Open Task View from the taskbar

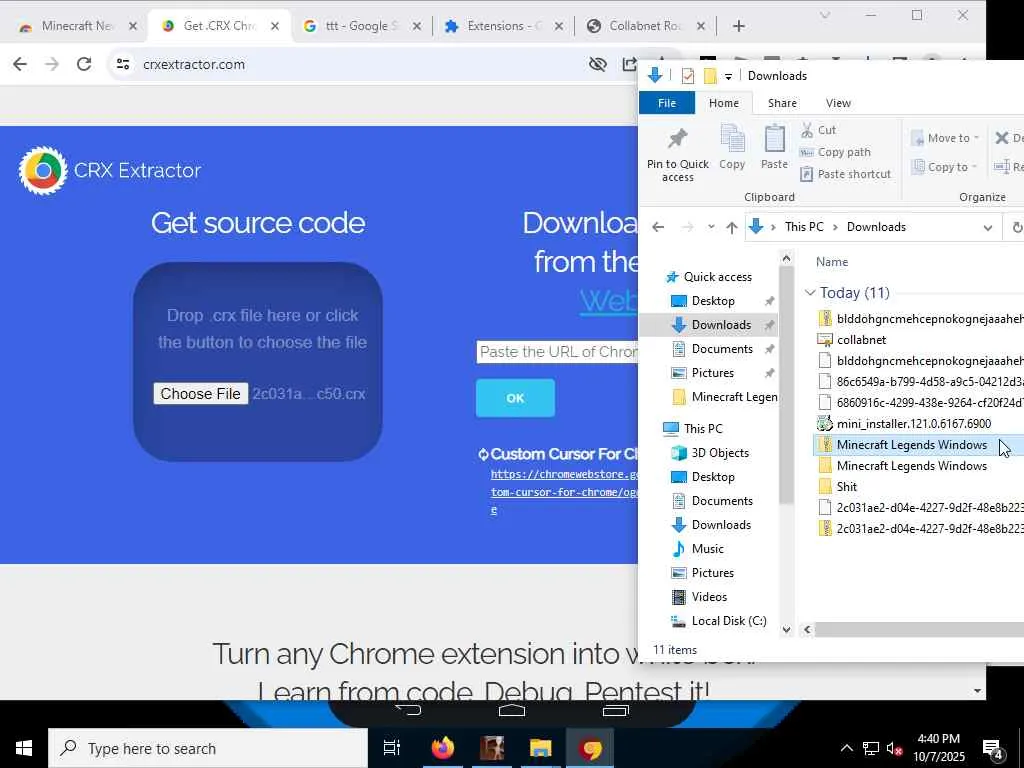pos(392,748)
